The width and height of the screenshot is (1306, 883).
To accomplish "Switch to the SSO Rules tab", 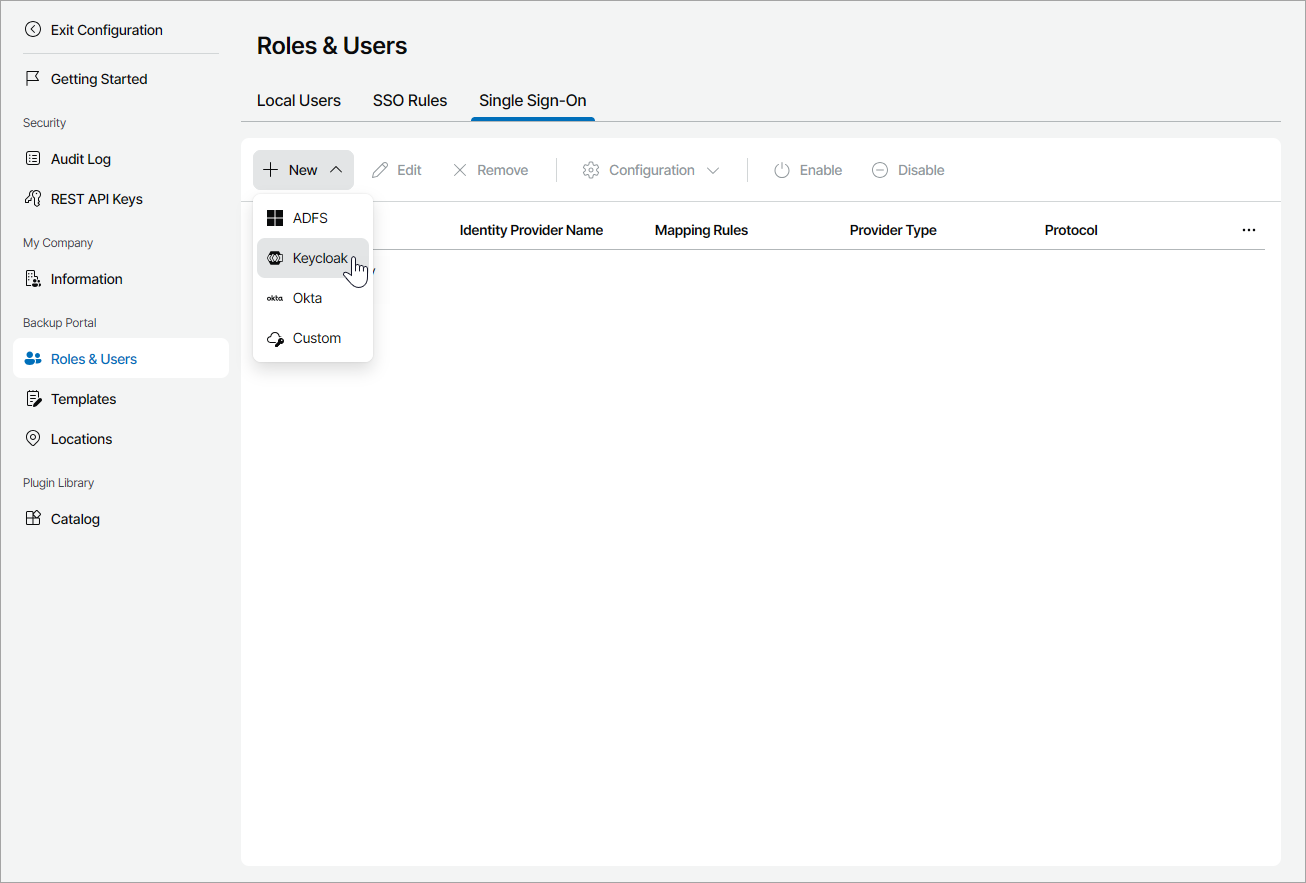I will click(410, 100).
